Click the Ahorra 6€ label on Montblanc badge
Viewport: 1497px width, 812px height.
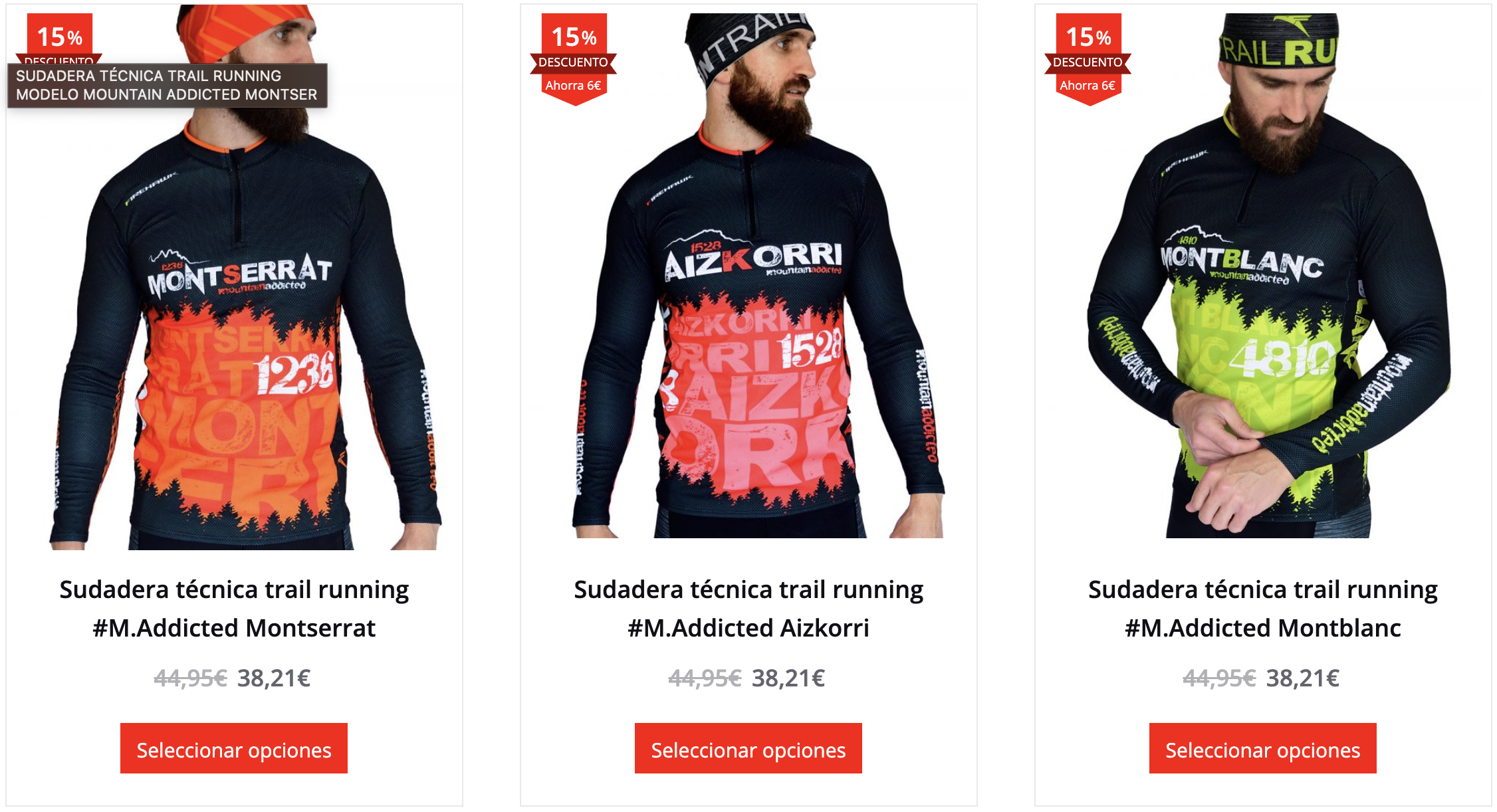[x=1088, y=86]
